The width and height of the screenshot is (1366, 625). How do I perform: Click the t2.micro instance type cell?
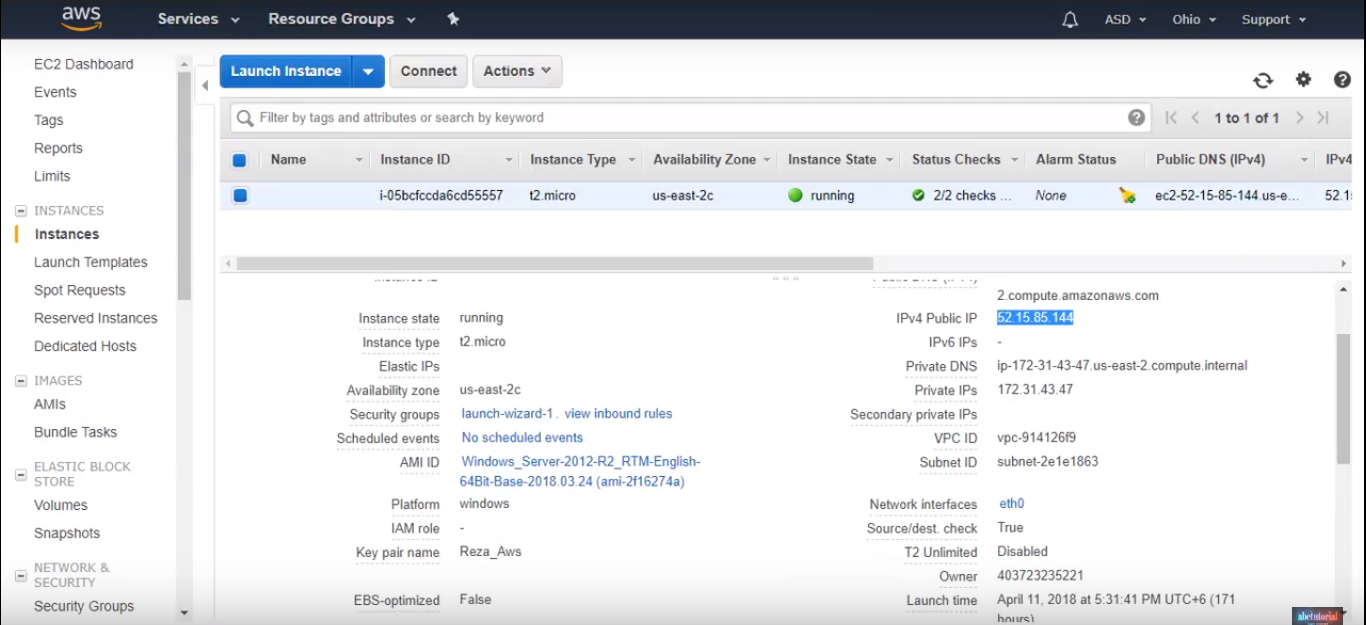click(x=552, y=196)
